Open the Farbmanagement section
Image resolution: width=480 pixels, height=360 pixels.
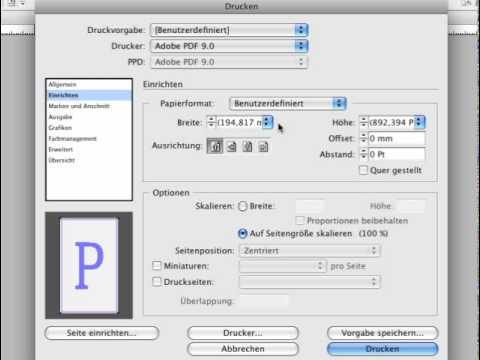coord(89,139)
